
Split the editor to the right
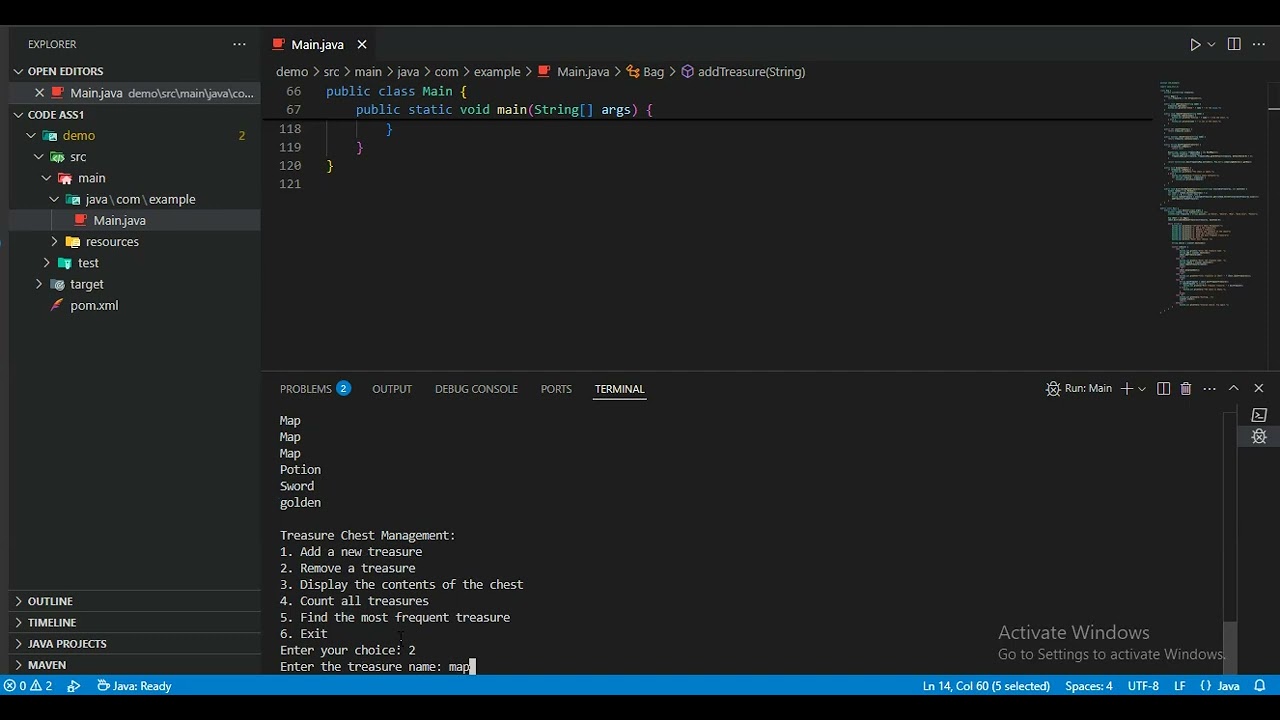pos(1234,44)
